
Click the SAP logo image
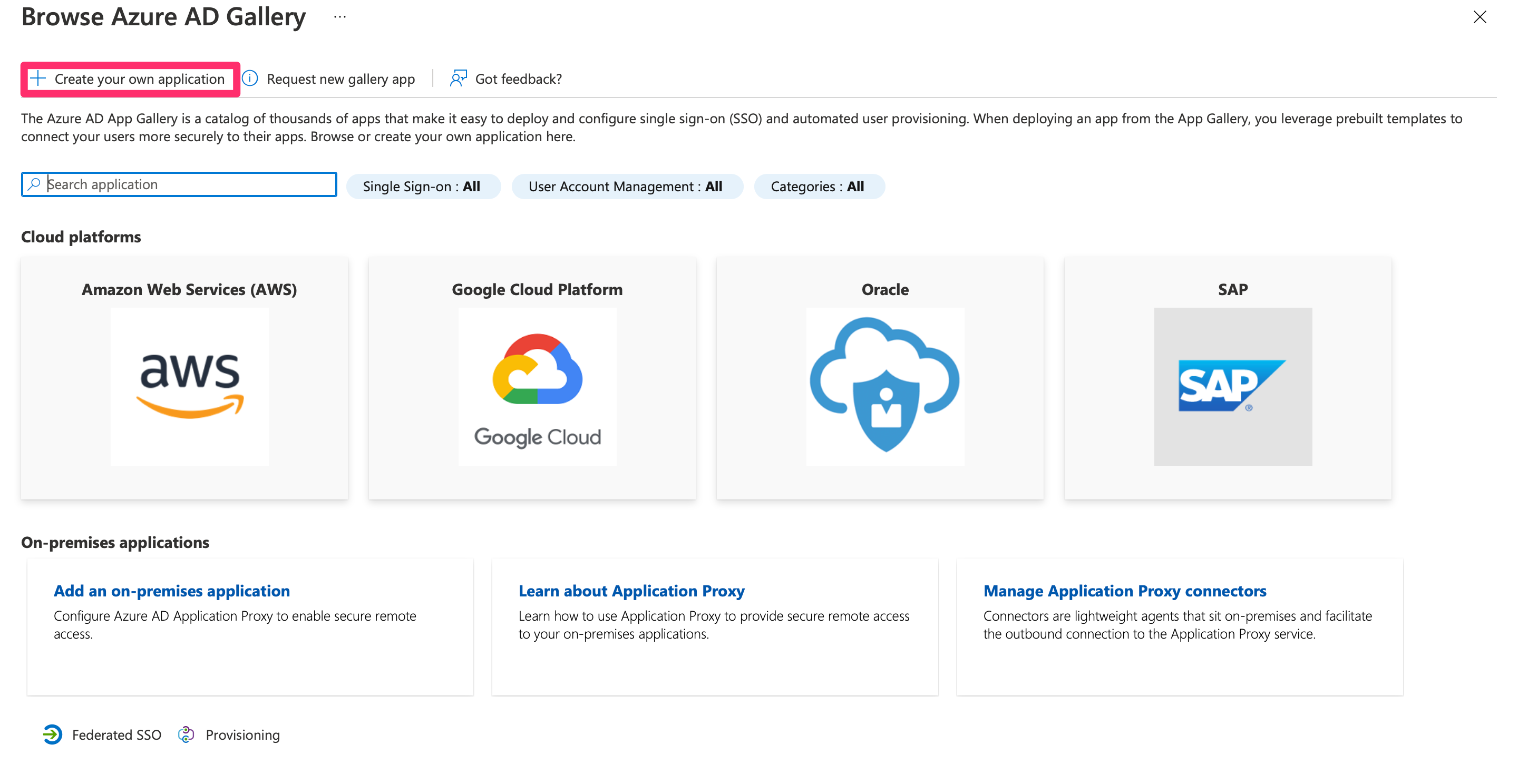coord(1233,386)
